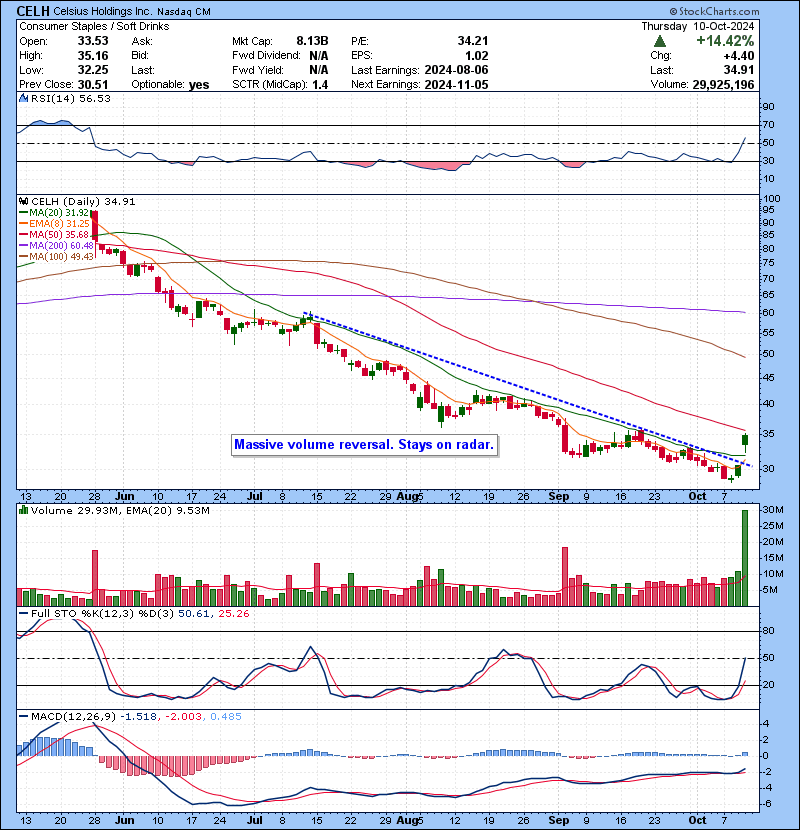The width and height of the screenshot is (800, 830).
Task: Click the MACD histogram value 0.485
Action: coord(226,717)
